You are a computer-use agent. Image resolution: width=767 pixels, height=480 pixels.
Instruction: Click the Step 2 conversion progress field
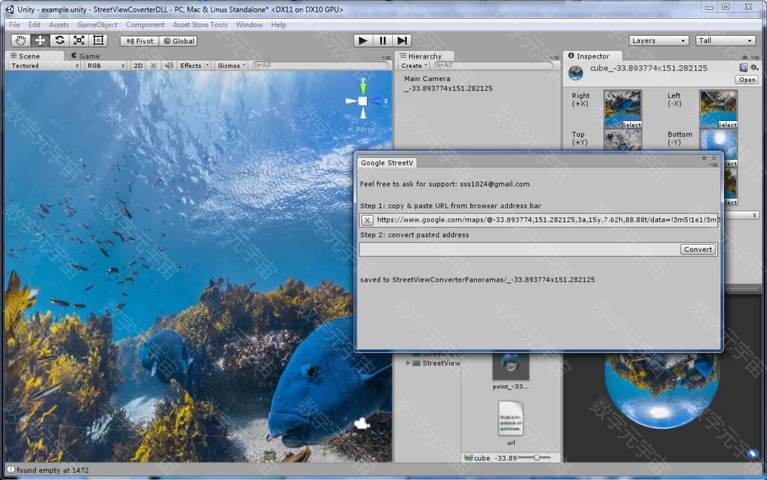pyautogui.click(x=519, y=250)
